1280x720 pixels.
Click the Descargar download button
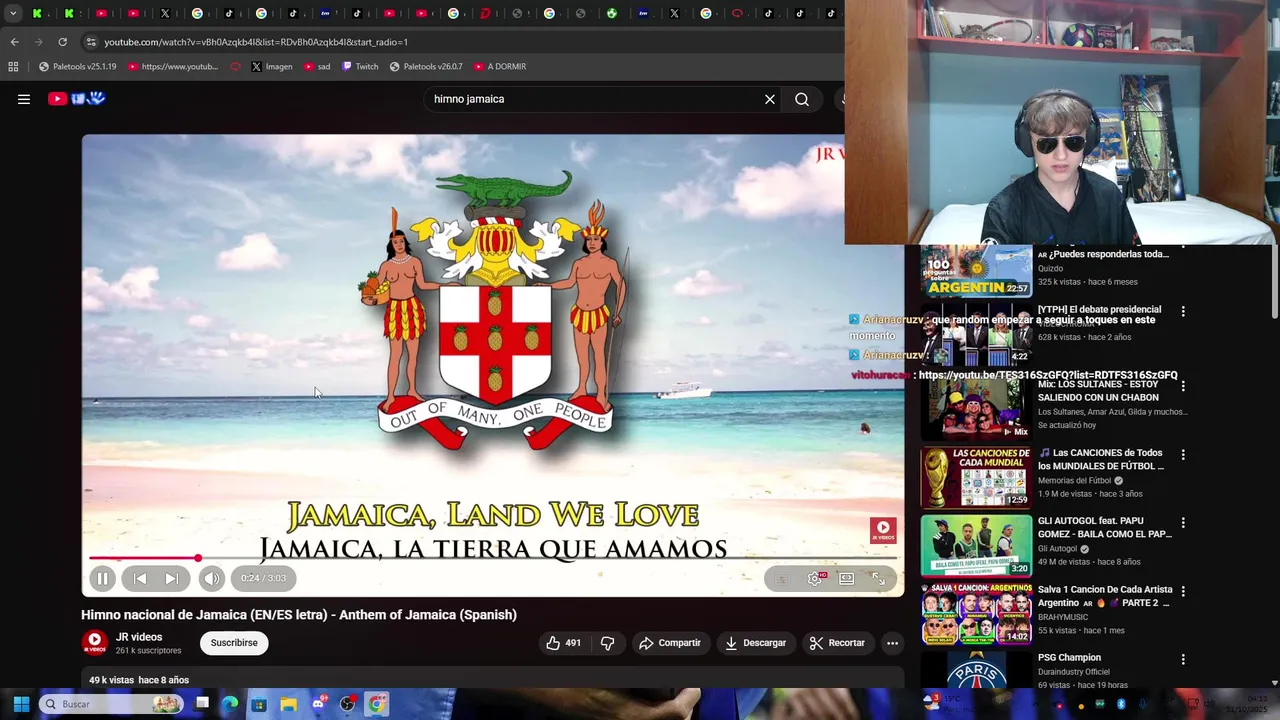point(756,643)
